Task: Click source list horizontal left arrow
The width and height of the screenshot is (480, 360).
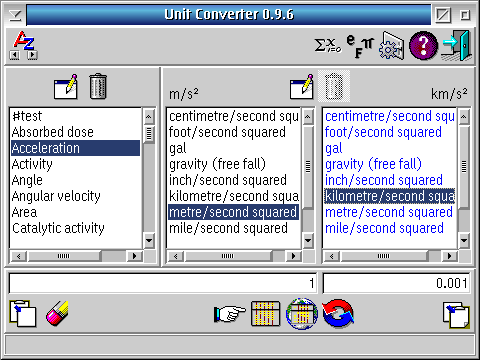Action: (x=176, y=256)
